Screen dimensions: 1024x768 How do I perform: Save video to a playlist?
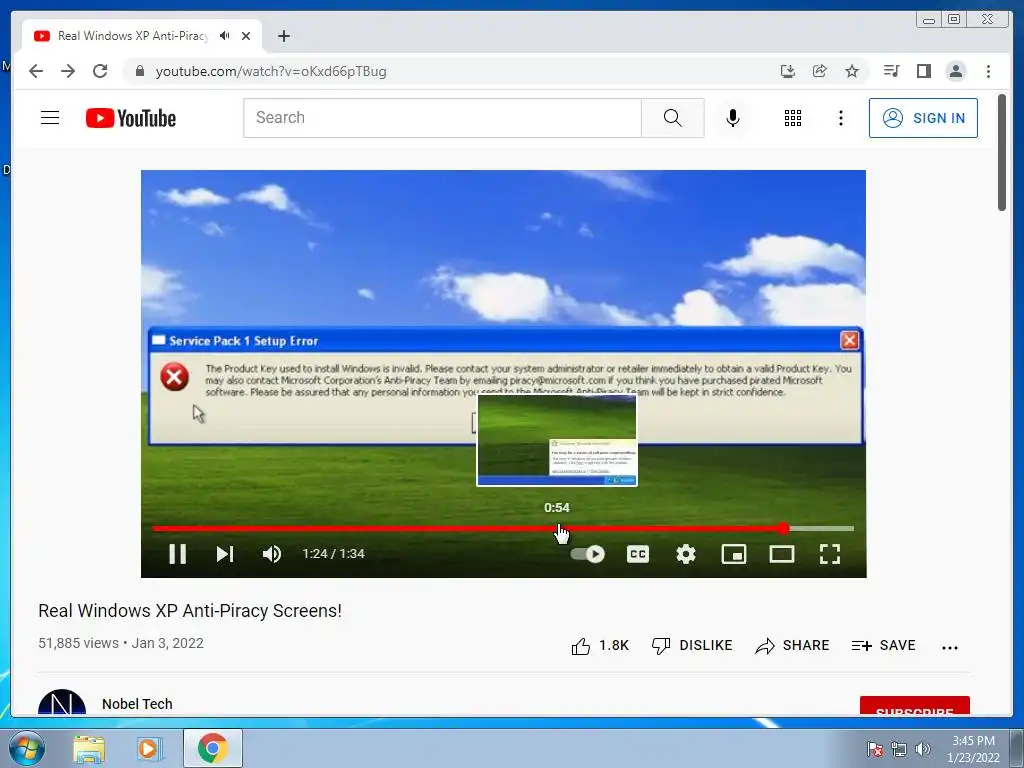[883, 645]
